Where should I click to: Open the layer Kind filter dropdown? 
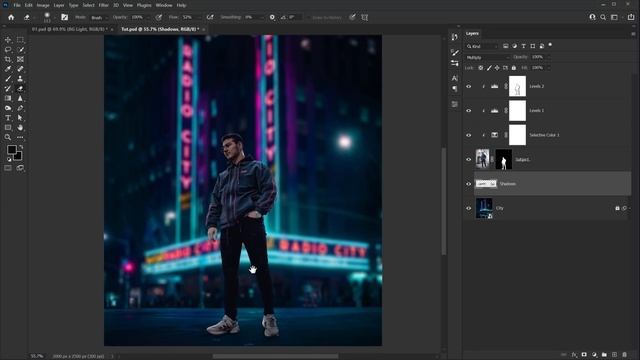[x=482, y=47]
